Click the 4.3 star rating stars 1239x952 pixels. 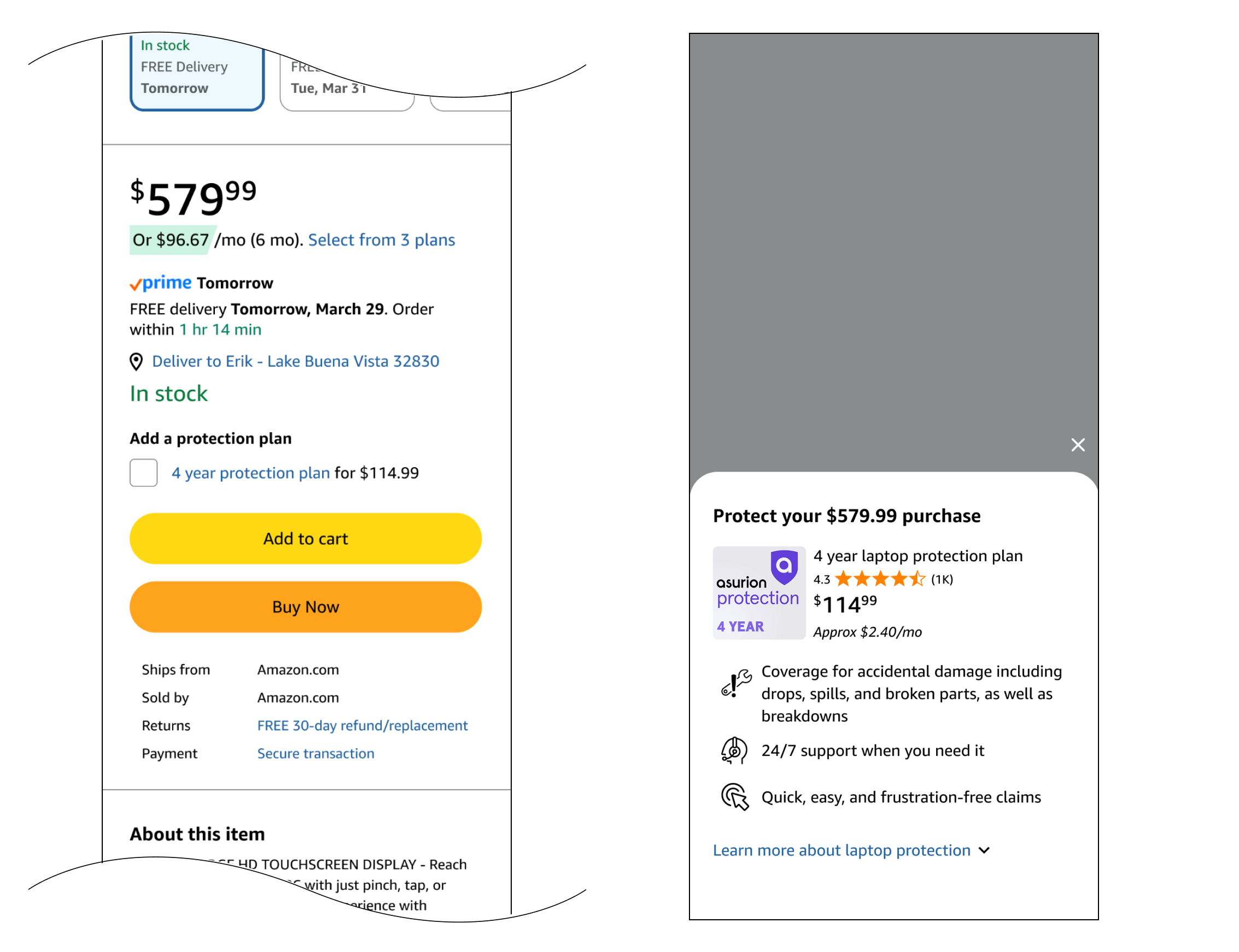pyautogui.click(x=879, y=579)
